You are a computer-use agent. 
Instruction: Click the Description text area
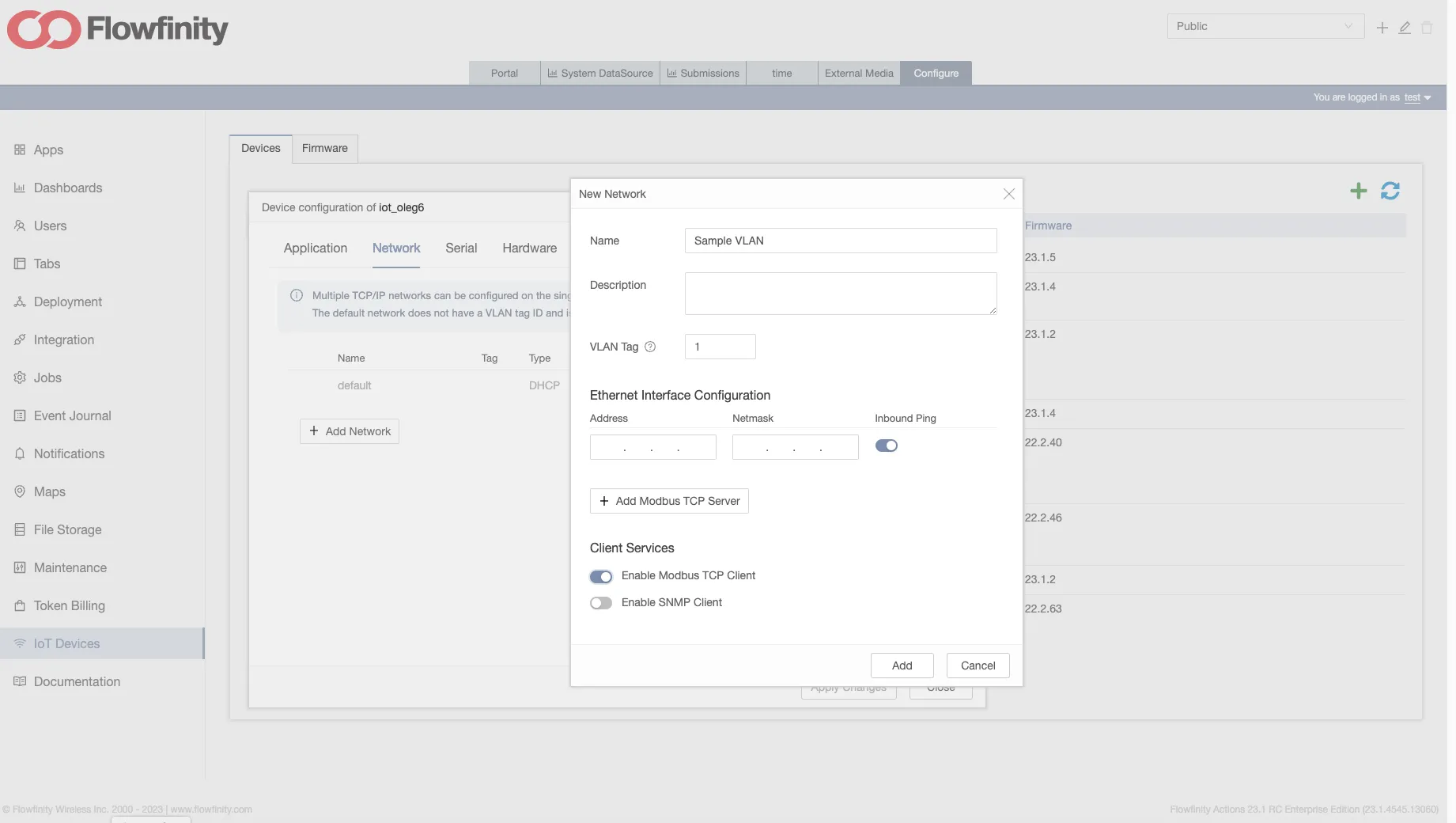(840, 294)
